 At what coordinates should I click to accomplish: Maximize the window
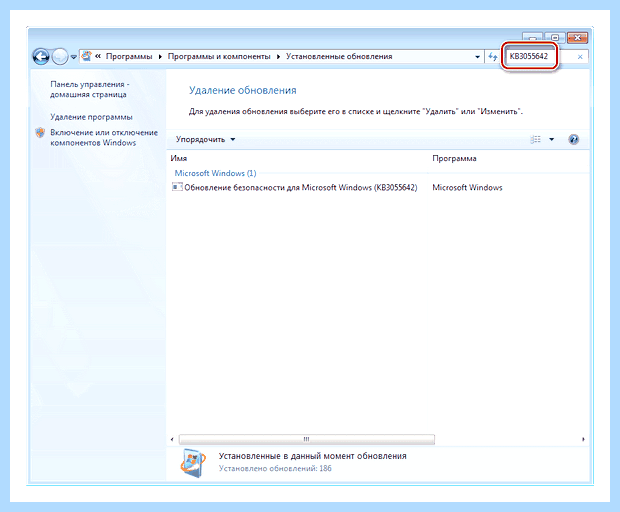(555, 38)
